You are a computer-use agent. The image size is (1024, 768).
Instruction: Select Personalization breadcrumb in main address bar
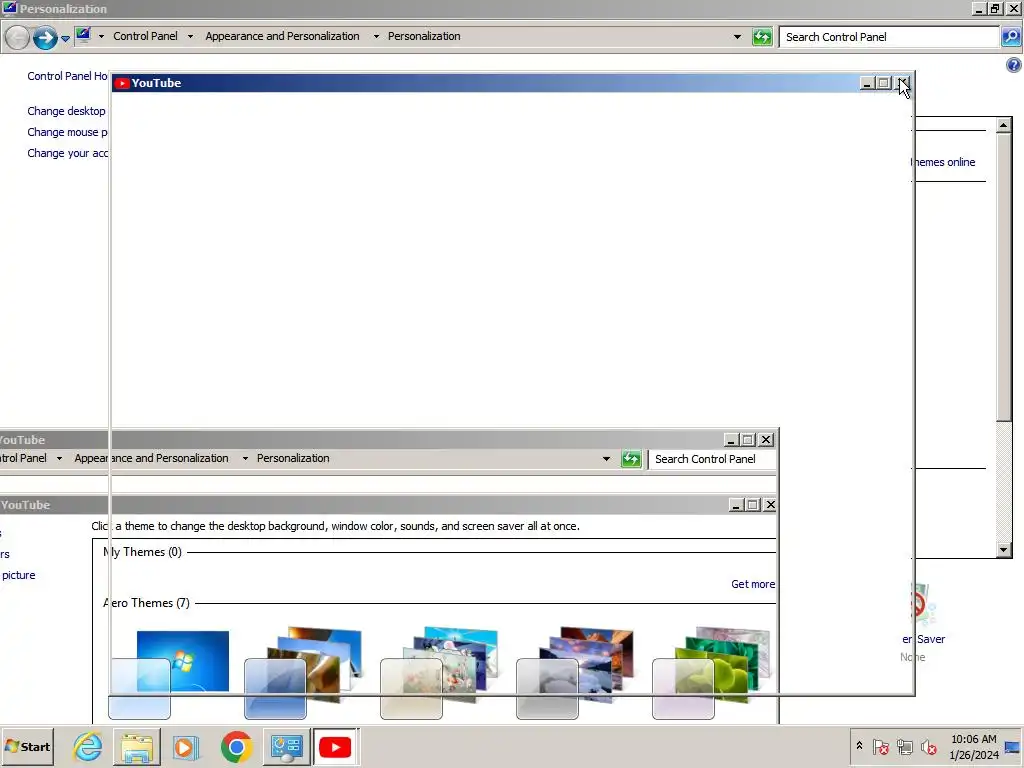[424, 37]
